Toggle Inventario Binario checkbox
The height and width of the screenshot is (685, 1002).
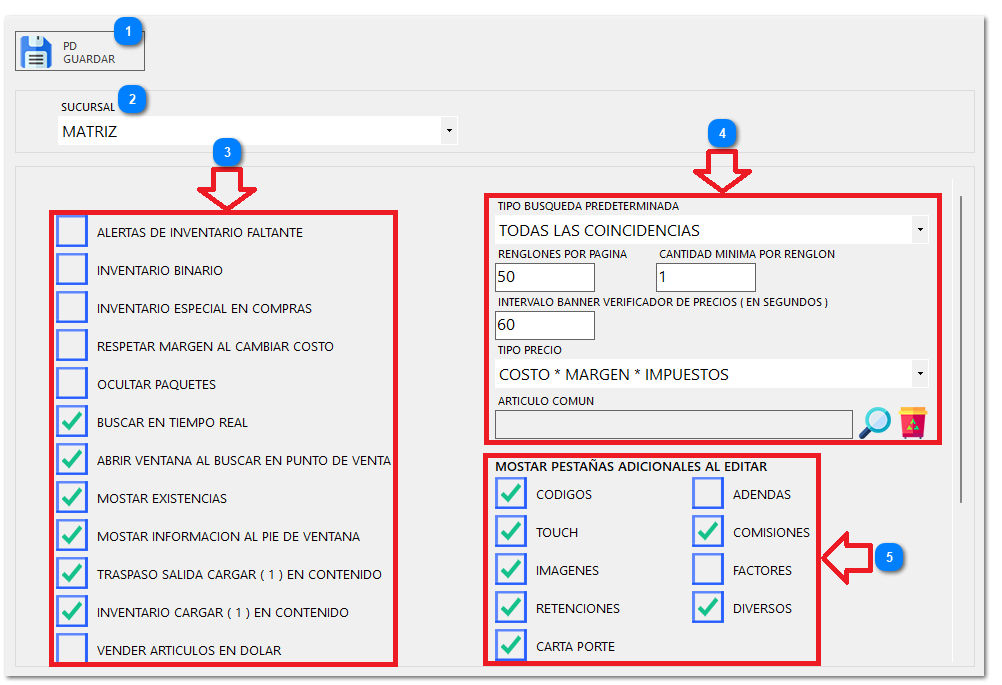[72, 270]
